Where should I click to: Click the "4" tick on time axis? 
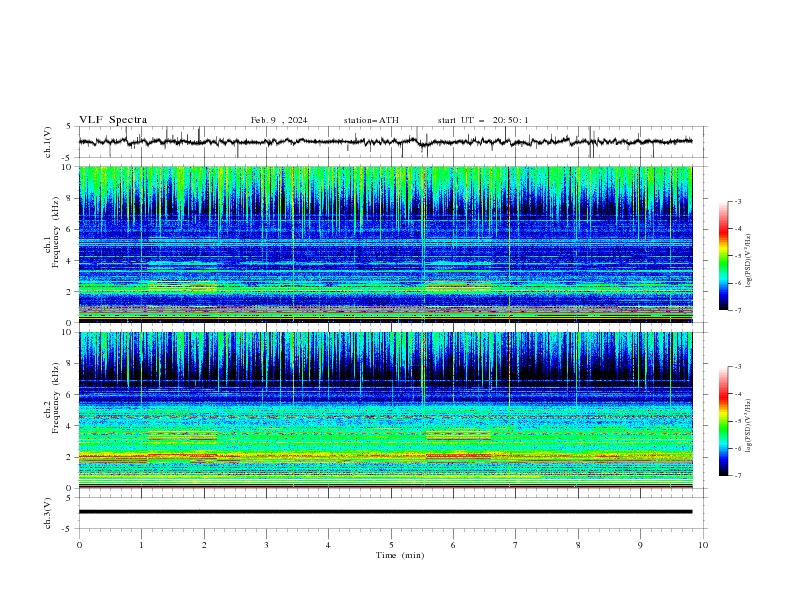point(329,545)
